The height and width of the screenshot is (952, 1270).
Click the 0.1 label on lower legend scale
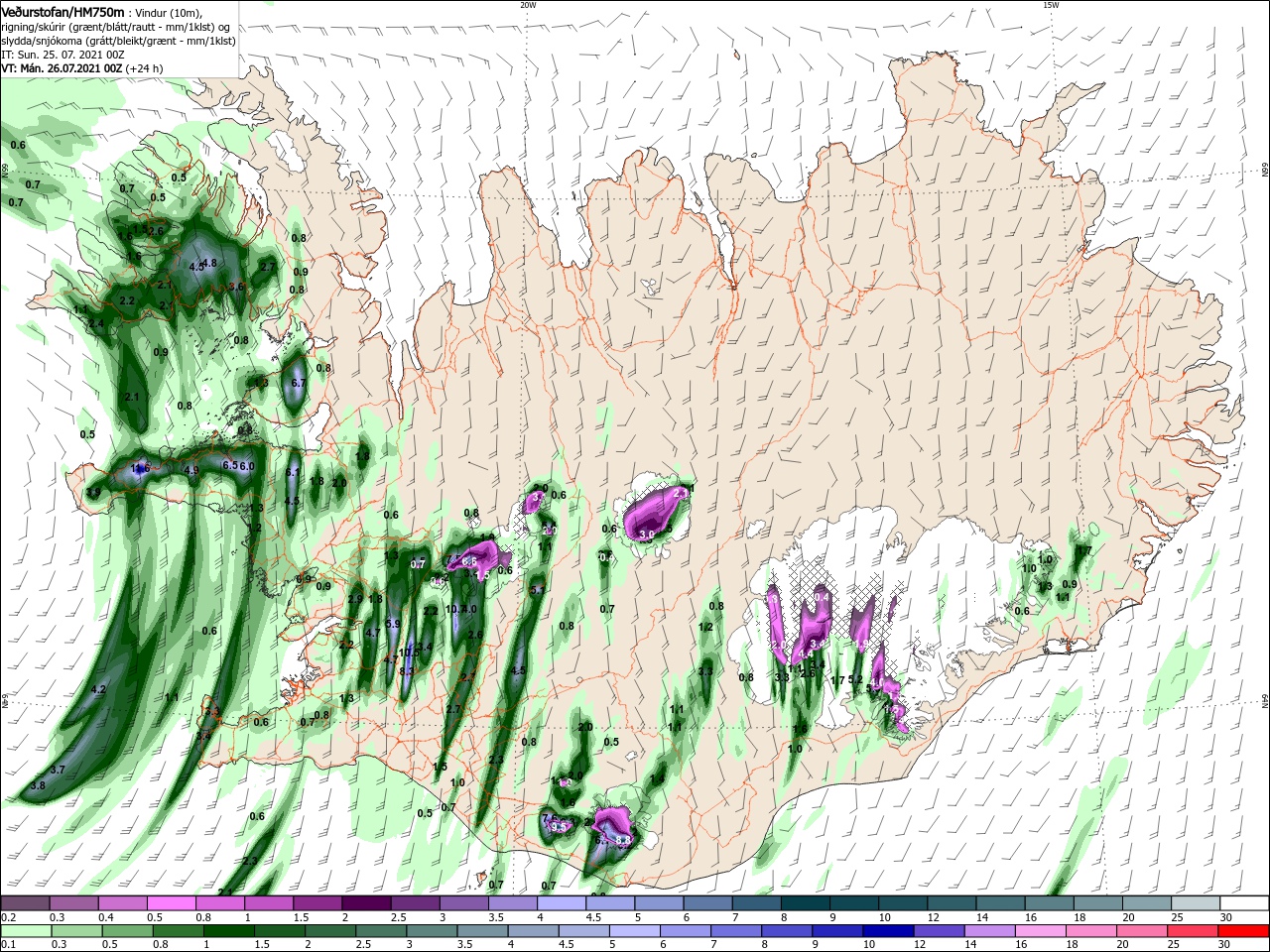pos(9,944)
